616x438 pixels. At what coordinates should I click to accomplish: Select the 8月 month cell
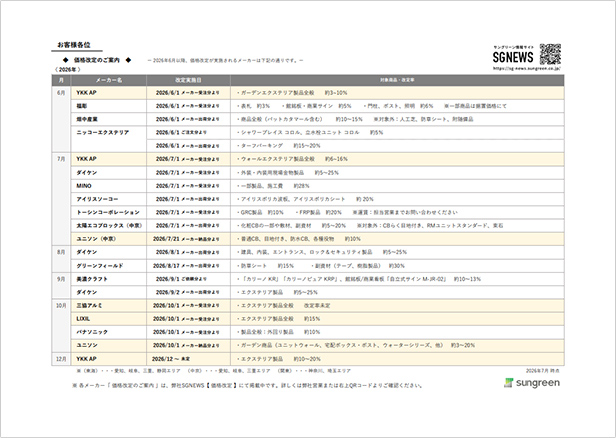pyautogui.click(x=61, y=259)
